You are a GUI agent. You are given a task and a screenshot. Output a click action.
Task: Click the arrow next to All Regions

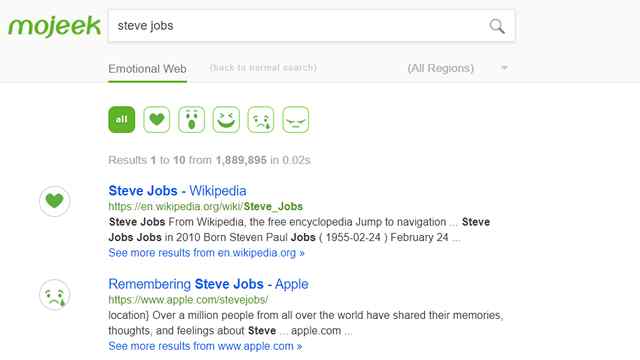(x=504, y=68)
